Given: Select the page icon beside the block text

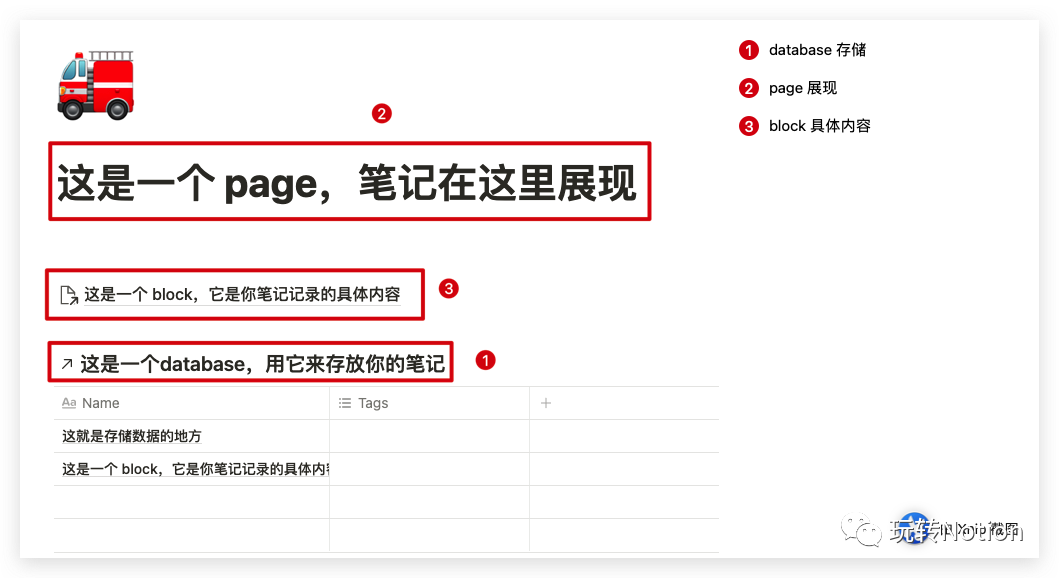Looking at the screenshot, I should pos(68,294).
